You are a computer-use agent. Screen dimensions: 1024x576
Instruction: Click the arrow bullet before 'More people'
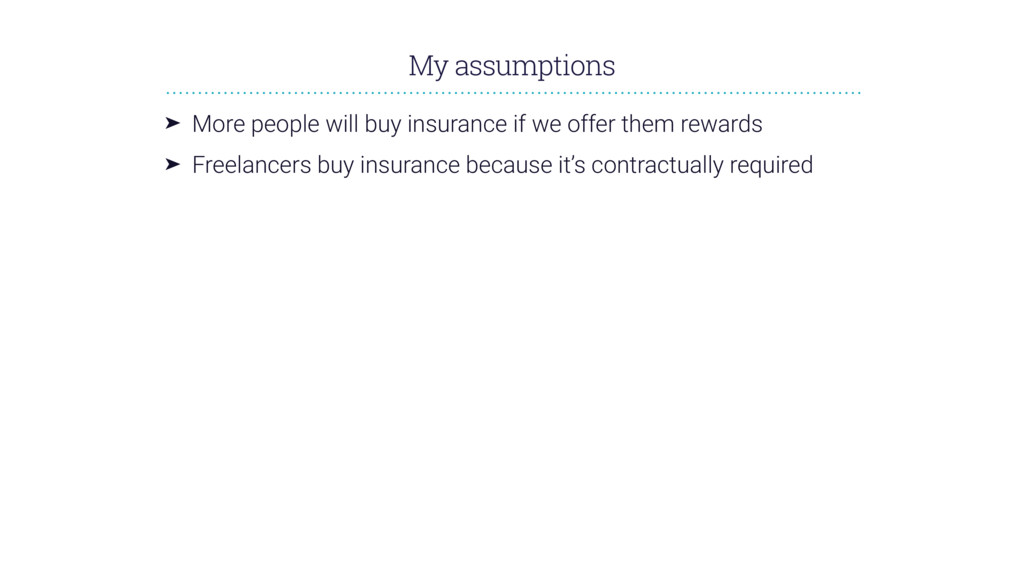click(x=172, y=123)
